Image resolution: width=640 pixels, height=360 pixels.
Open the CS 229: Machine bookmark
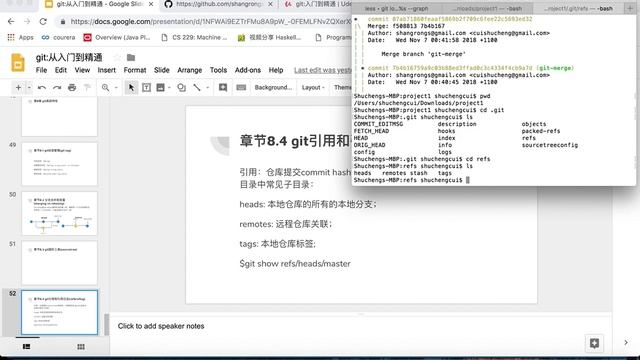click(x=194, y=37)
